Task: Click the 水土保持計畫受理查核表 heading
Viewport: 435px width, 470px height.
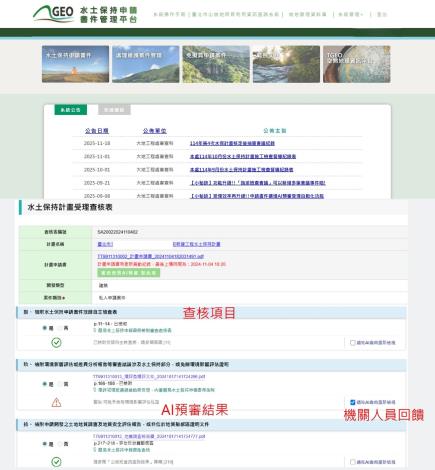Action: coord(70,207)
